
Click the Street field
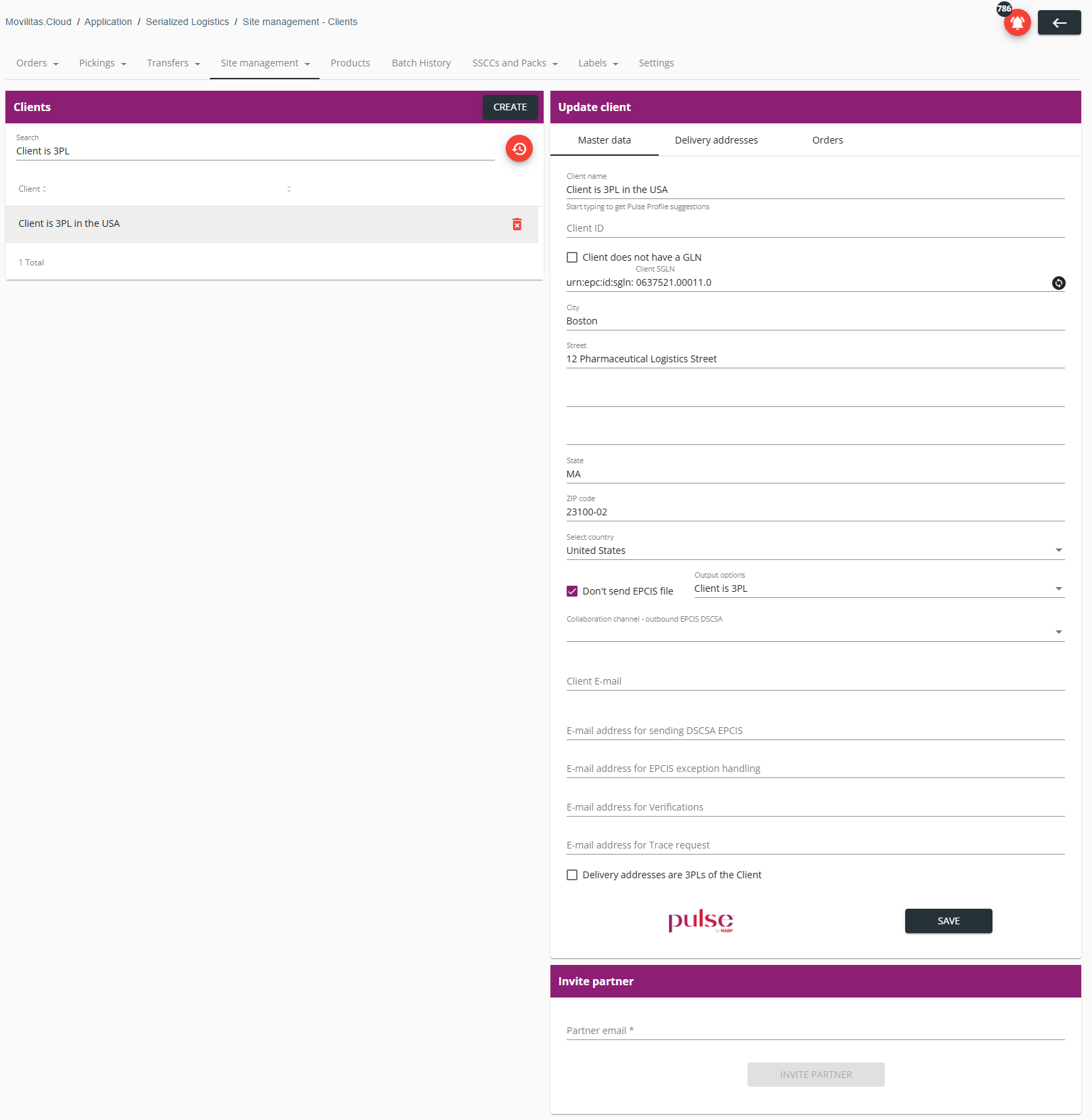click(x=815, y=359)
